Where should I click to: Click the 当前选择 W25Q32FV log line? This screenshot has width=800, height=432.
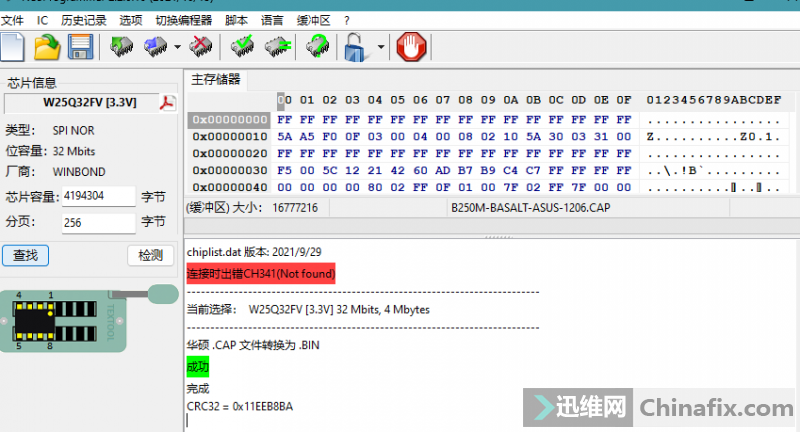308,310
